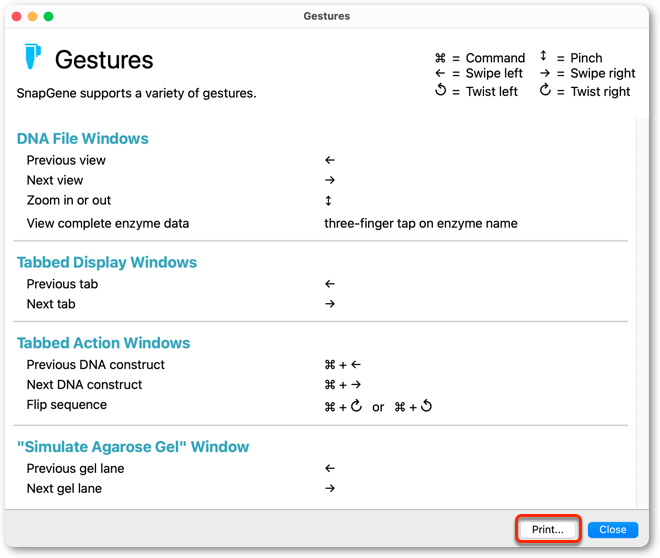
Task: Minimize window with the yellow button
Action: pyautogui.click(x=32, y=16)
